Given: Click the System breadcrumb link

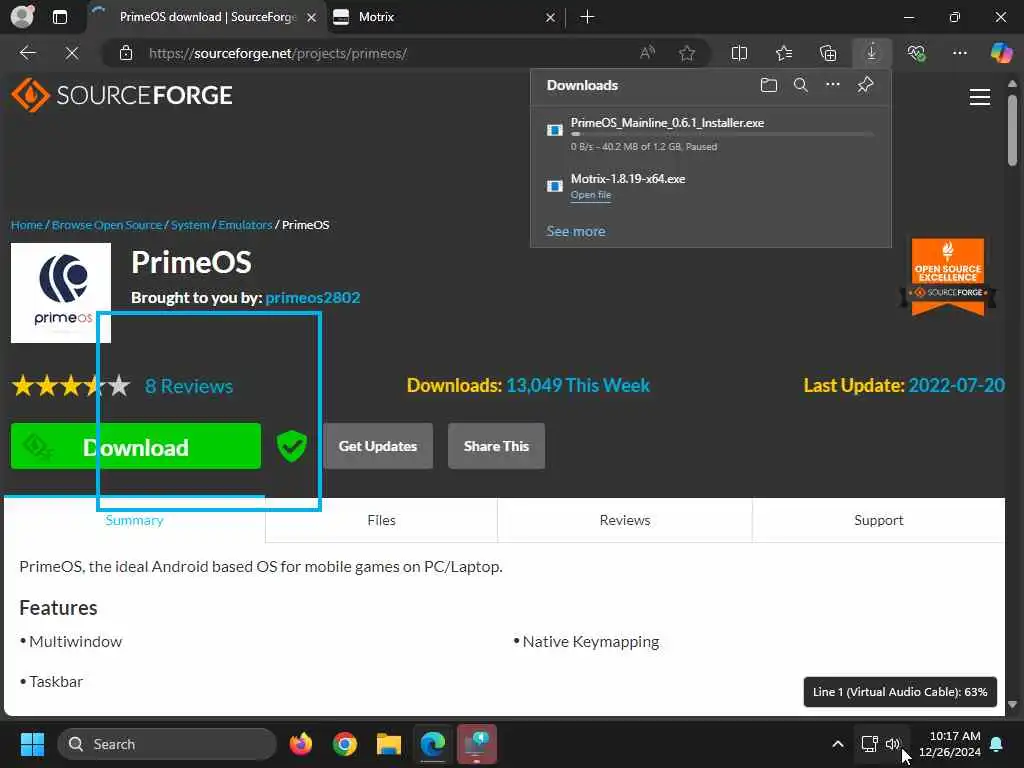Looking at the screenshot, I should 190,225.
